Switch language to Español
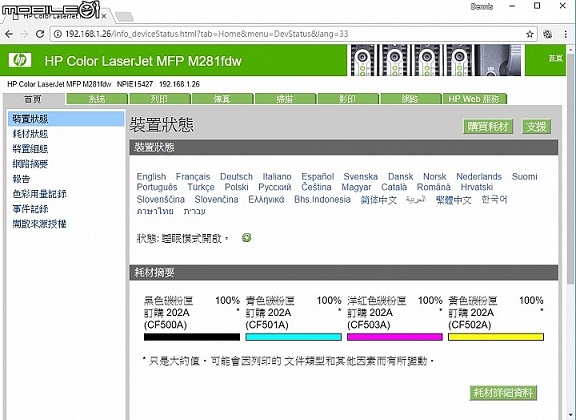Image resolution: width=576 pixels, height=420 pixels. point(317,177)
